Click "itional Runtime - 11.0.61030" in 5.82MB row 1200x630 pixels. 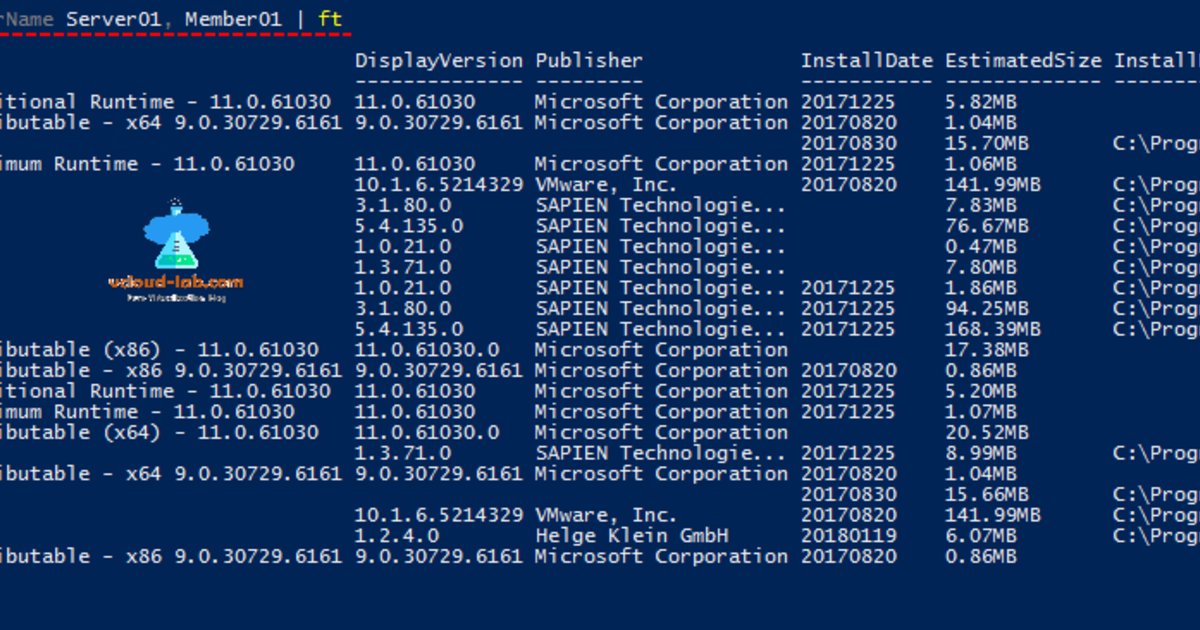click(x=166, y=102)
